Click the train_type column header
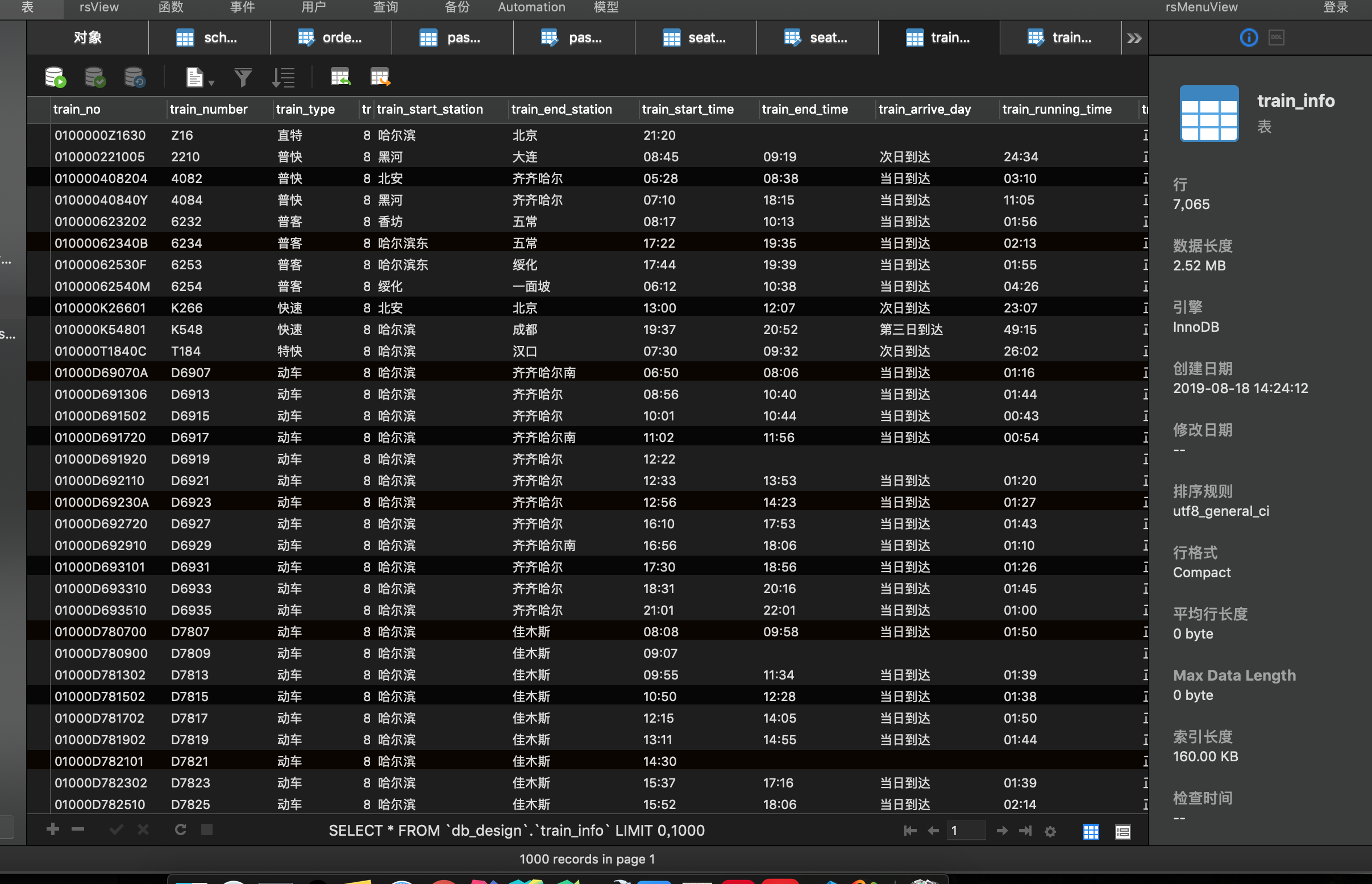 click(x=315, y=109)
